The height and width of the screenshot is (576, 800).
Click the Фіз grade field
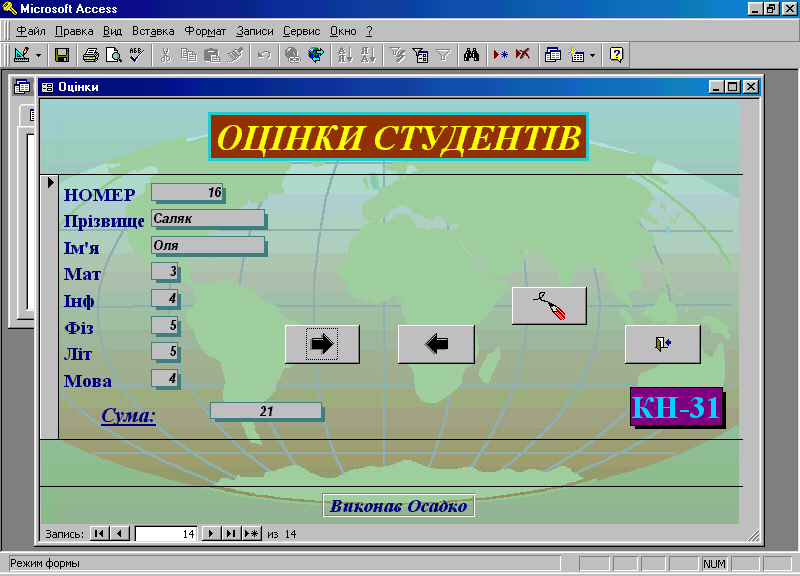click(x=165, y=325)
